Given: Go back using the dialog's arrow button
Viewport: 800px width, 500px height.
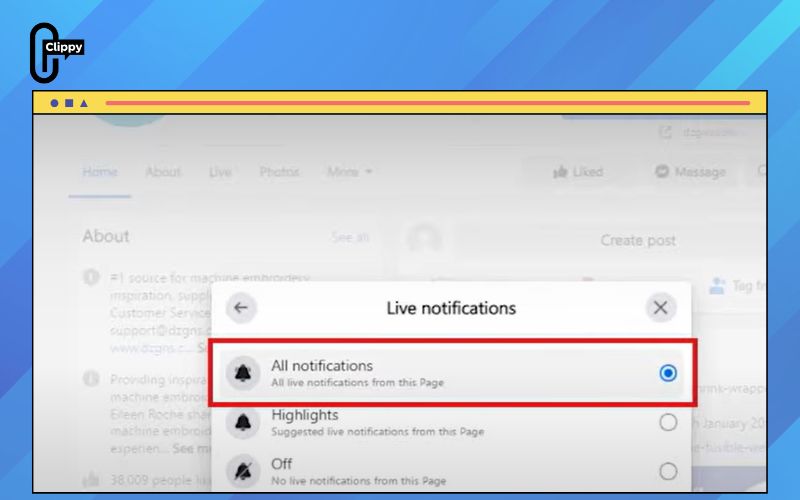Looking at the screenshot, I should point(241,308).
